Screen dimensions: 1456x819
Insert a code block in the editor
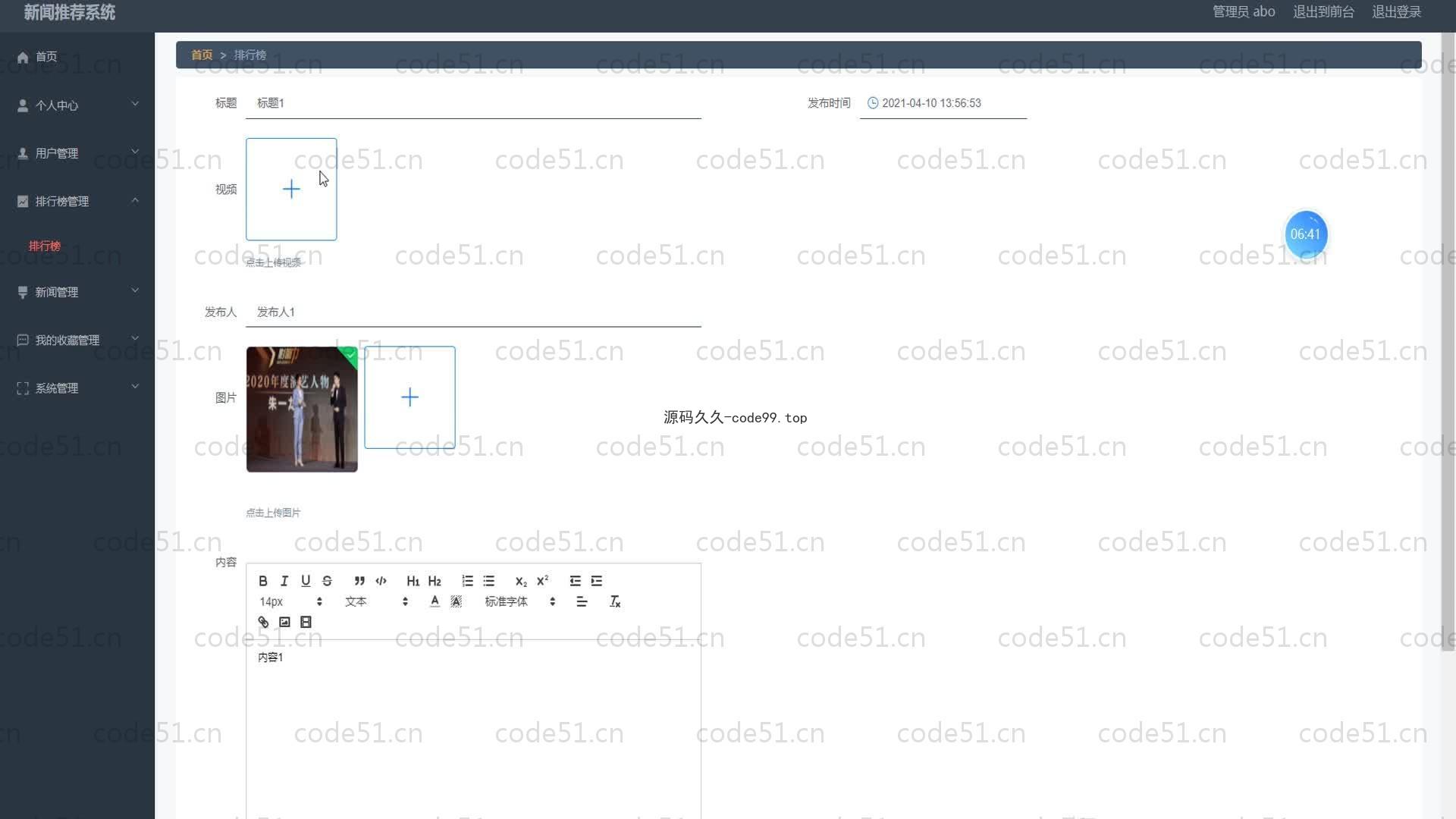point(381,581)
